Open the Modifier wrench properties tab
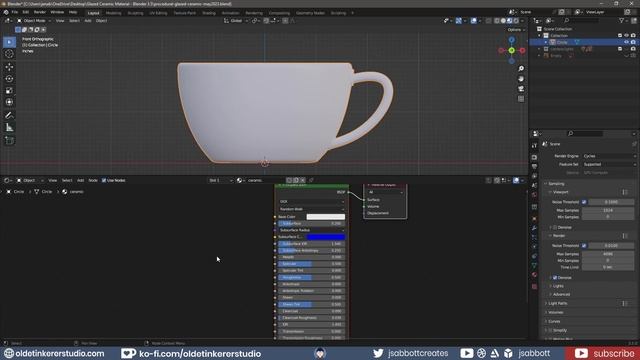The image size is (640, 360). pyautogui.click(x=534, y=228)
